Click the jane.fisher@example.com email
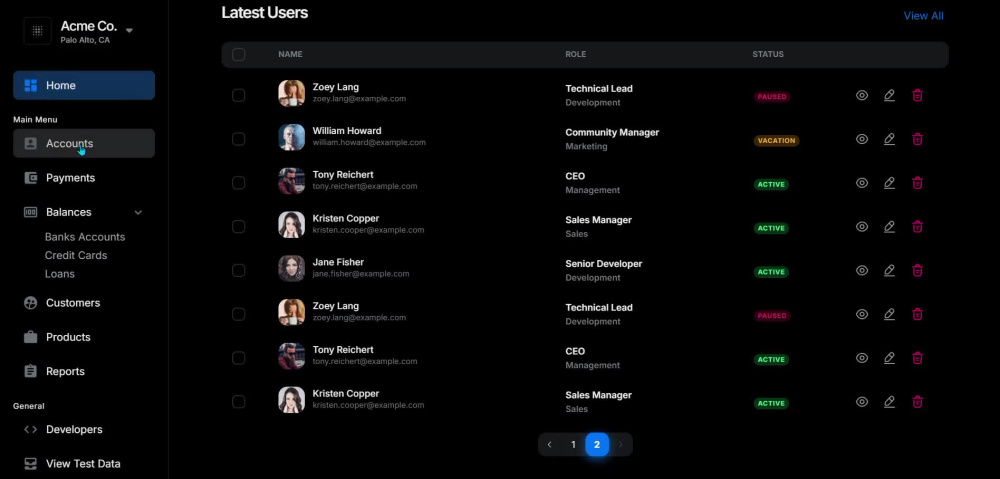Screen dimensions: 1000x479 [x=361, y=274]
